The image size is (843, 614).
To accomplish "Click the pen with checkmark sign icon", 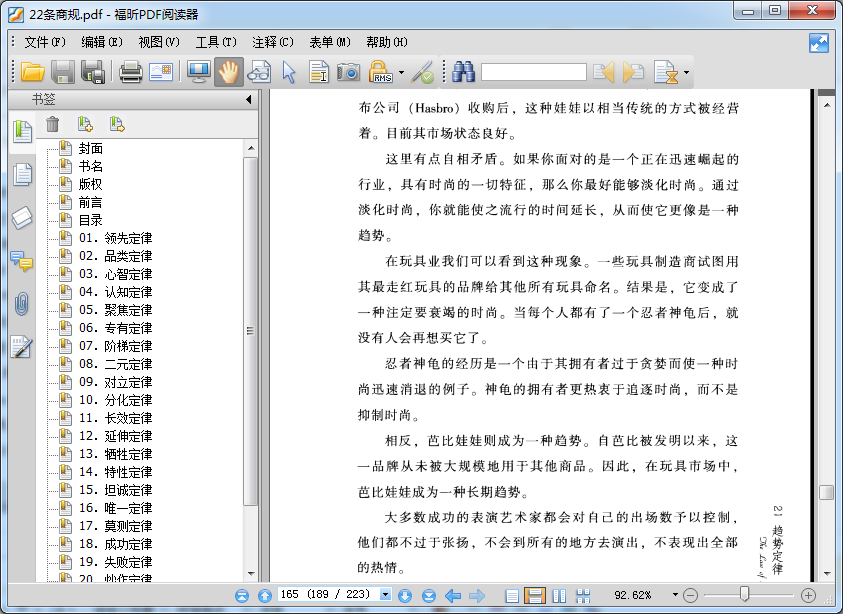I will tap(422, 72).
